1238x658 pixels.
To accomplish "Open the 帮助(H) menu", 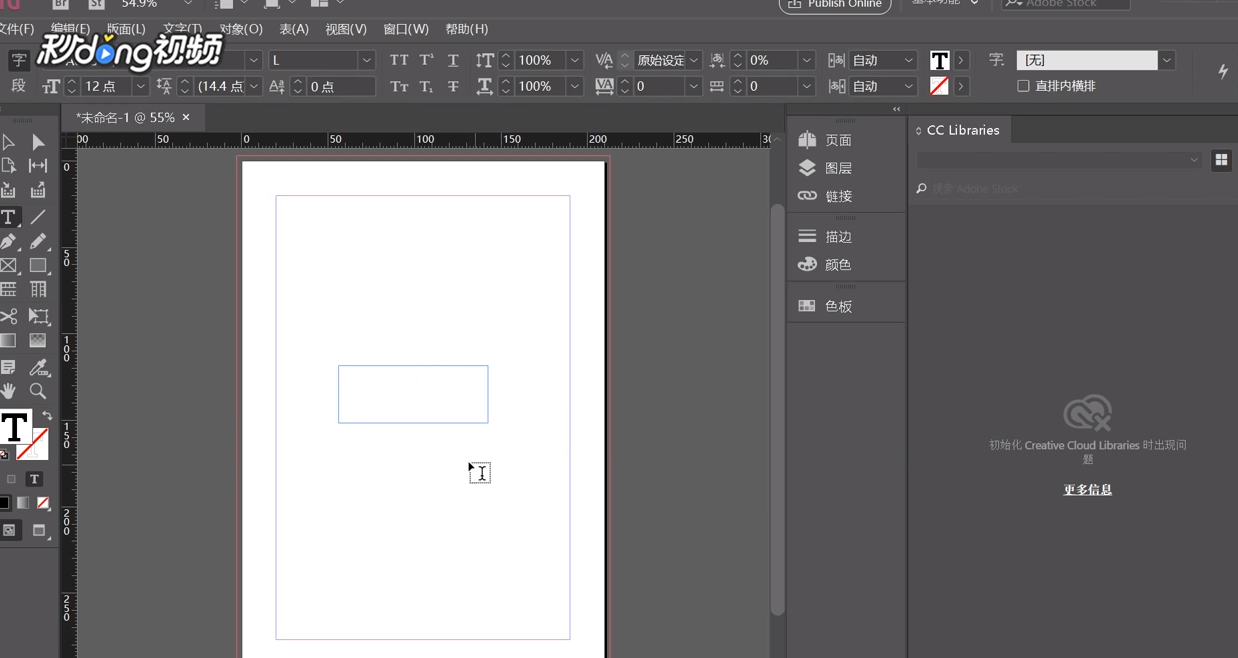I will [x=467, y=30].
